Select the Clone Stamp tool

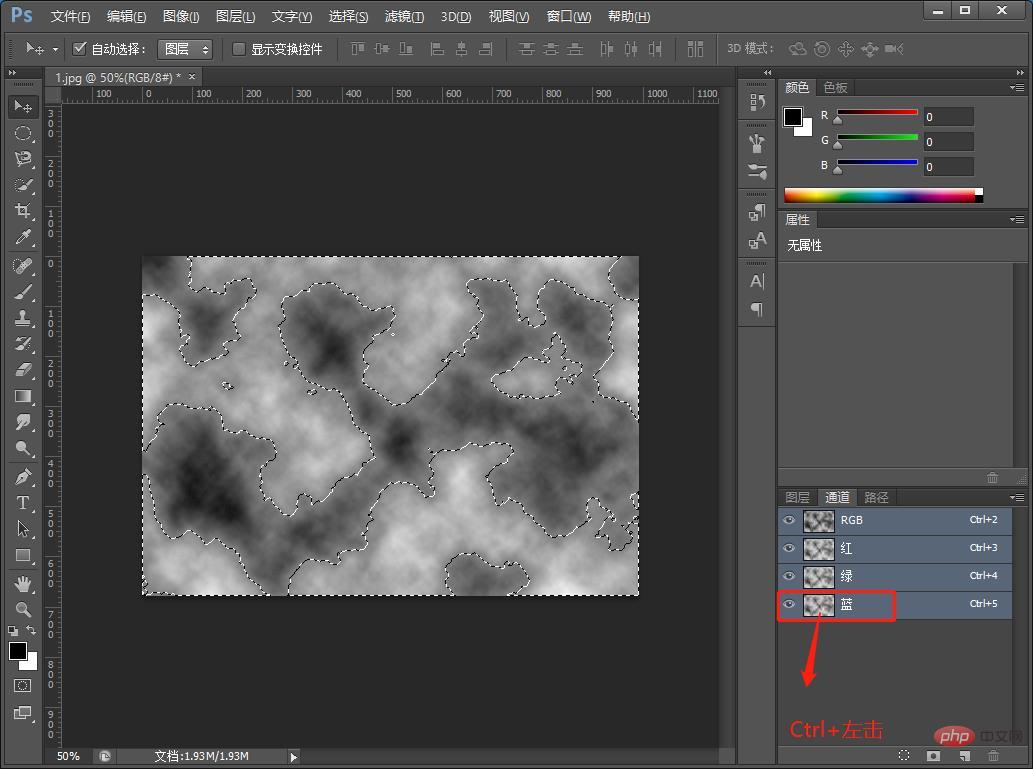tap(23, 318)
